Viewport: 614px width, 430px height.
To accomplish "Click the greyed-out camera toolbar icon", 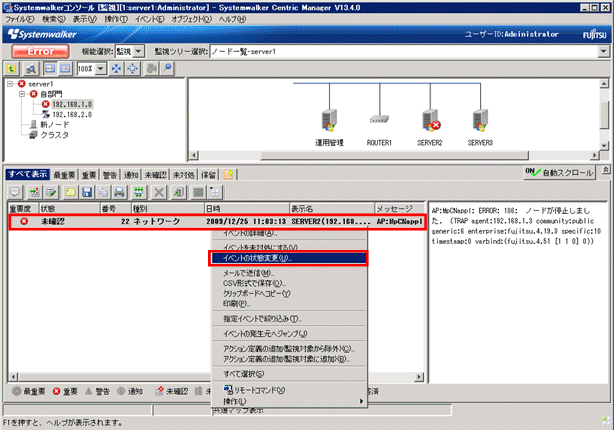I will pyautogui.click(x=151, y=69).
